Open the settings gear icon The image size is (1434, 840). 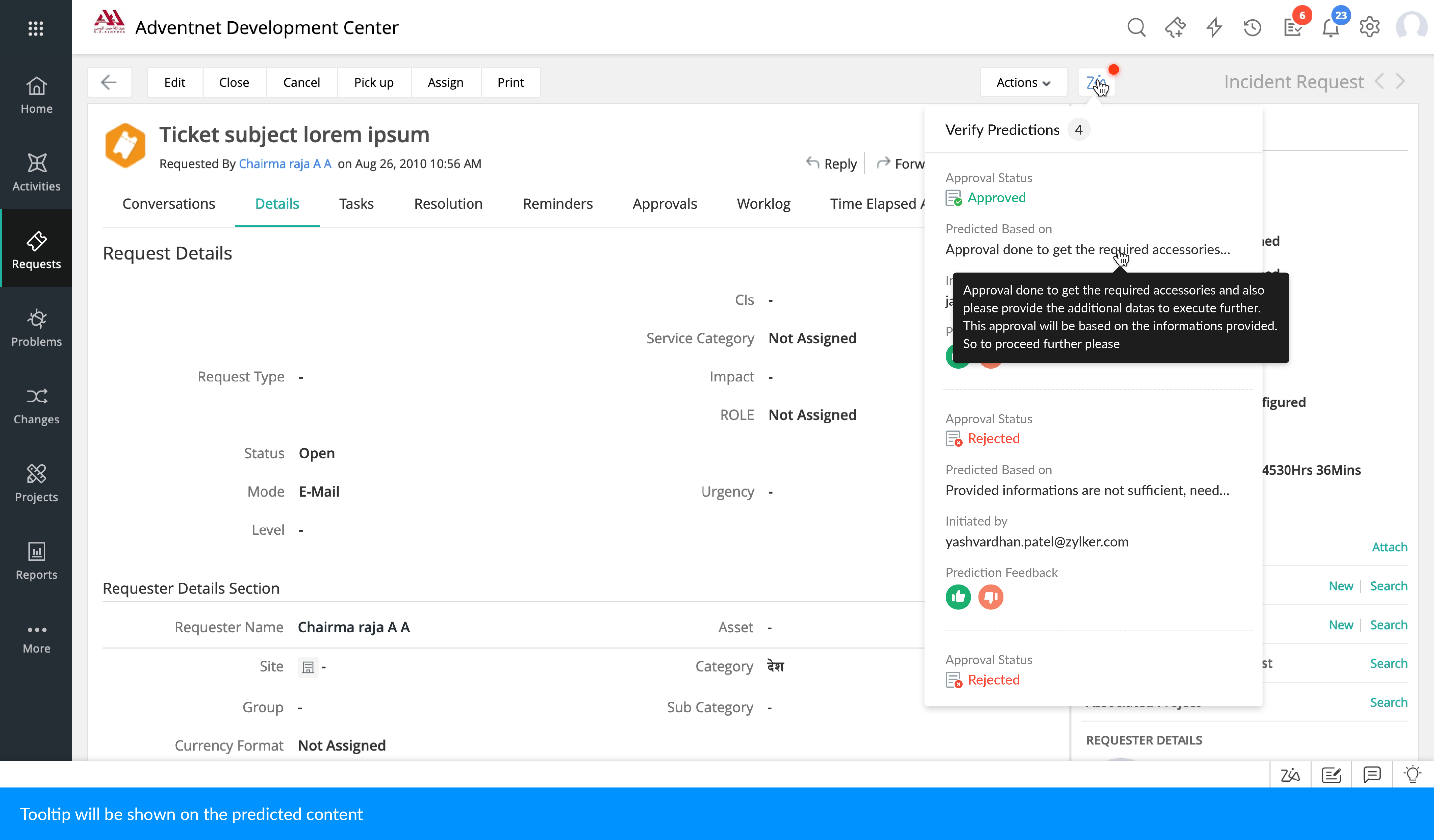[x=1370, y=27]
